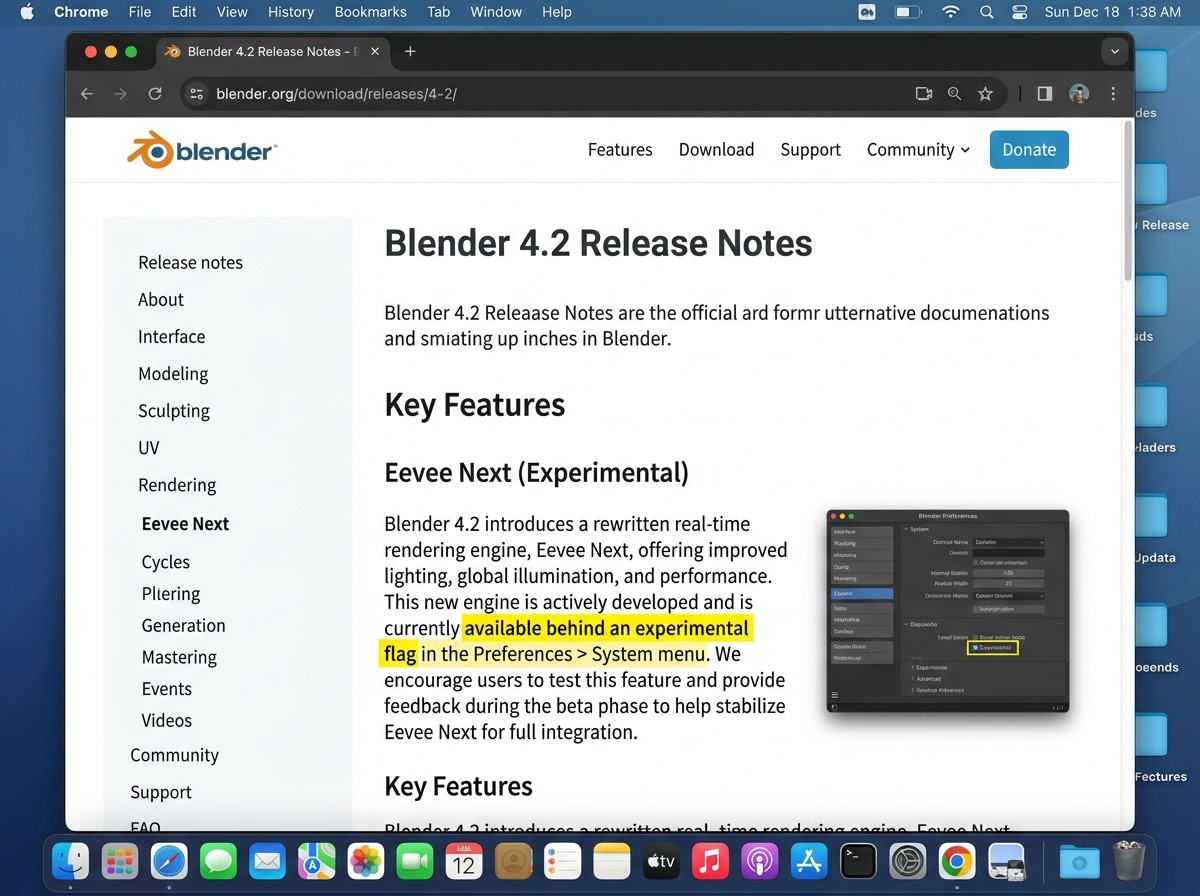Open Apple TV from the dock

(x=661, y=861)
